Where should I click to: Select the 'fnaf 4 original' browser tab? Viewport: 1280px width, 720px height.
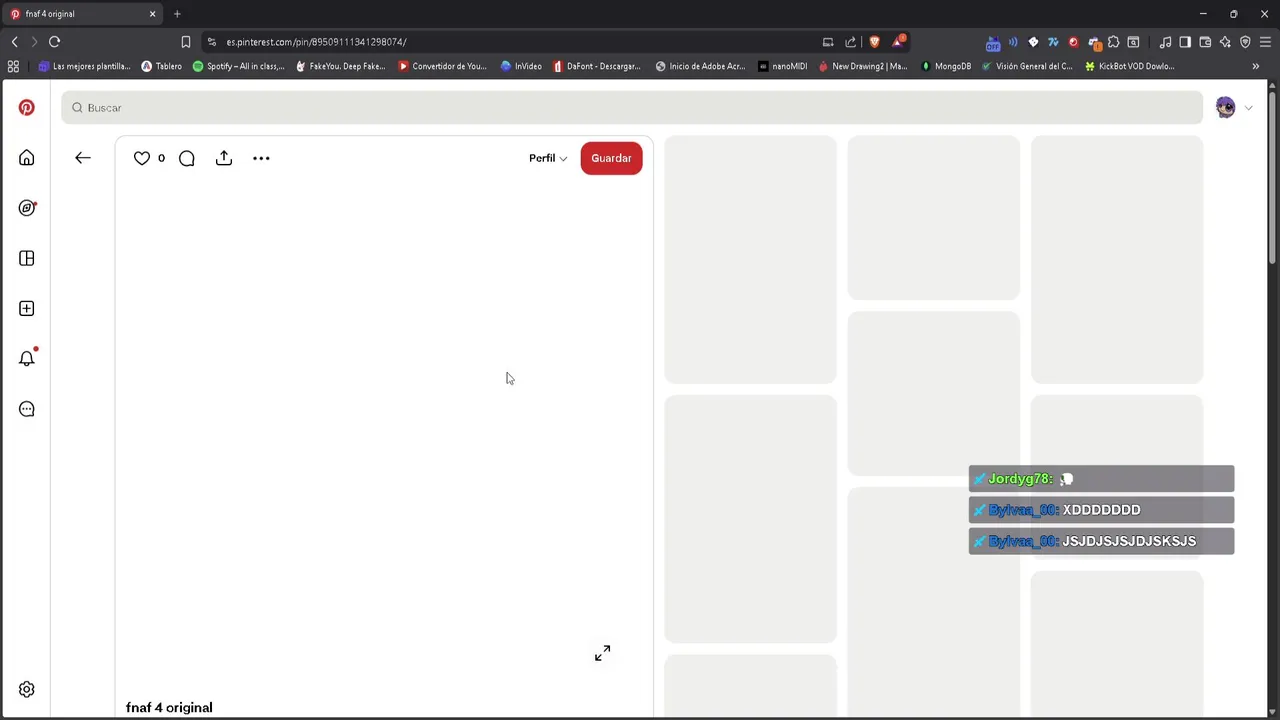[82, 14]
